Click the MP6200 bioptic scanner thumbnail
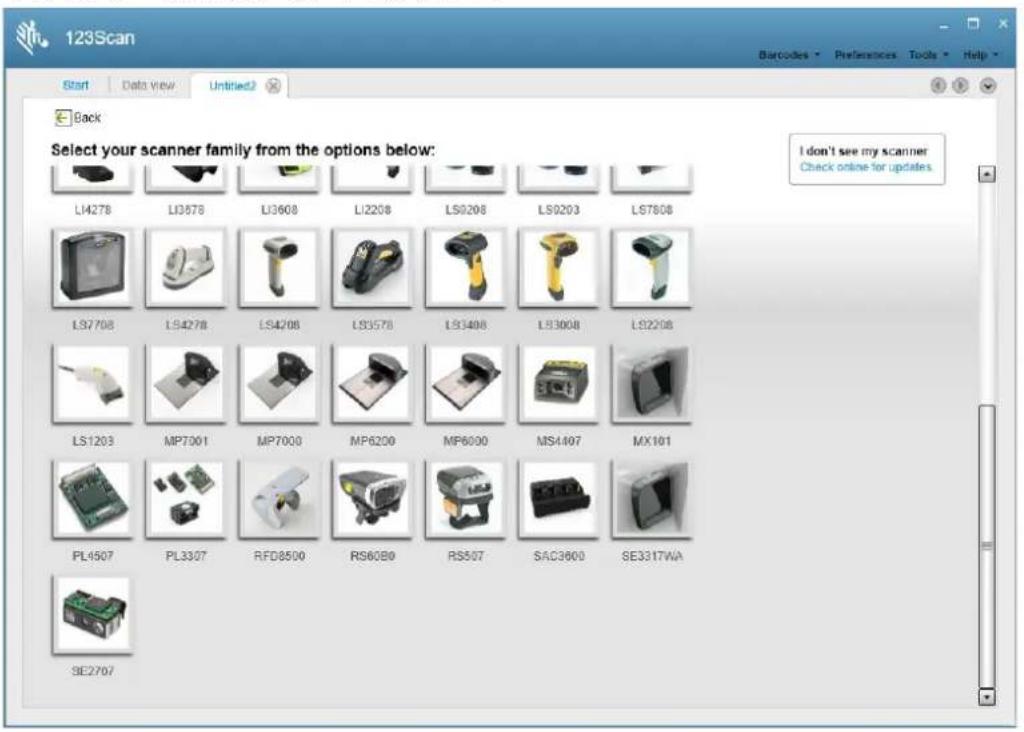 pyautogui.click(x=372, y=384)
